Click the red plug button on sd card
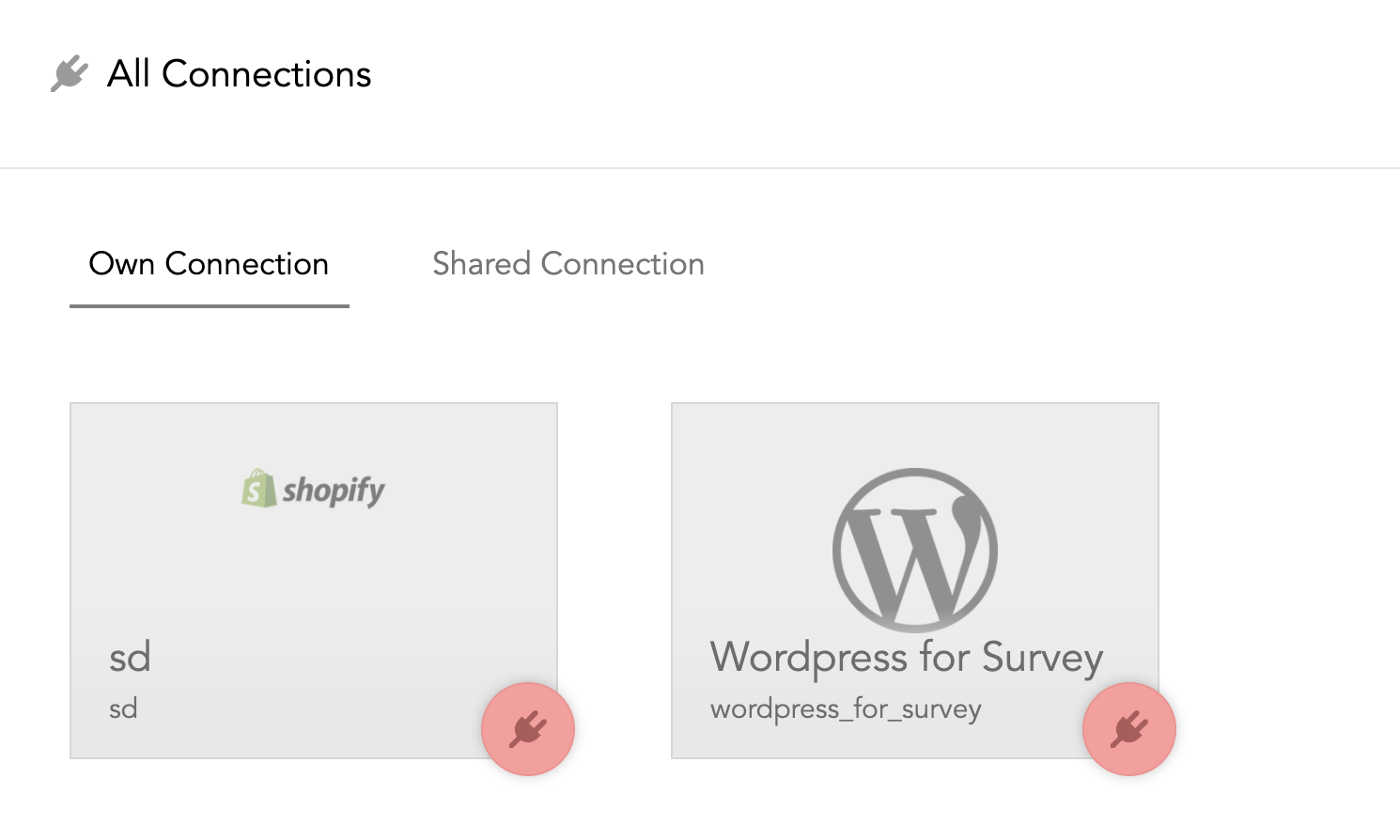The image size is (1400, 840). click(x=528, y=729)
